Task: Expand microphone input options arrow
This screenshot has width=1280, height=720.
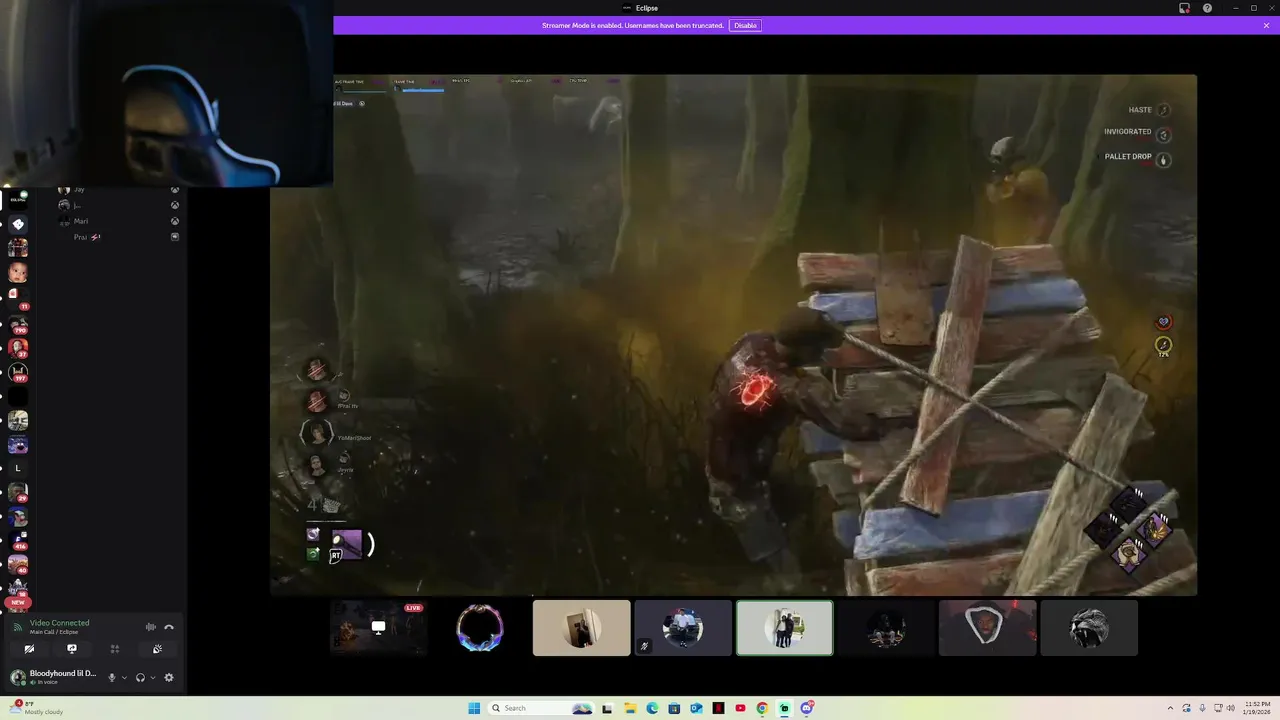Action: (x=124, y=677)
